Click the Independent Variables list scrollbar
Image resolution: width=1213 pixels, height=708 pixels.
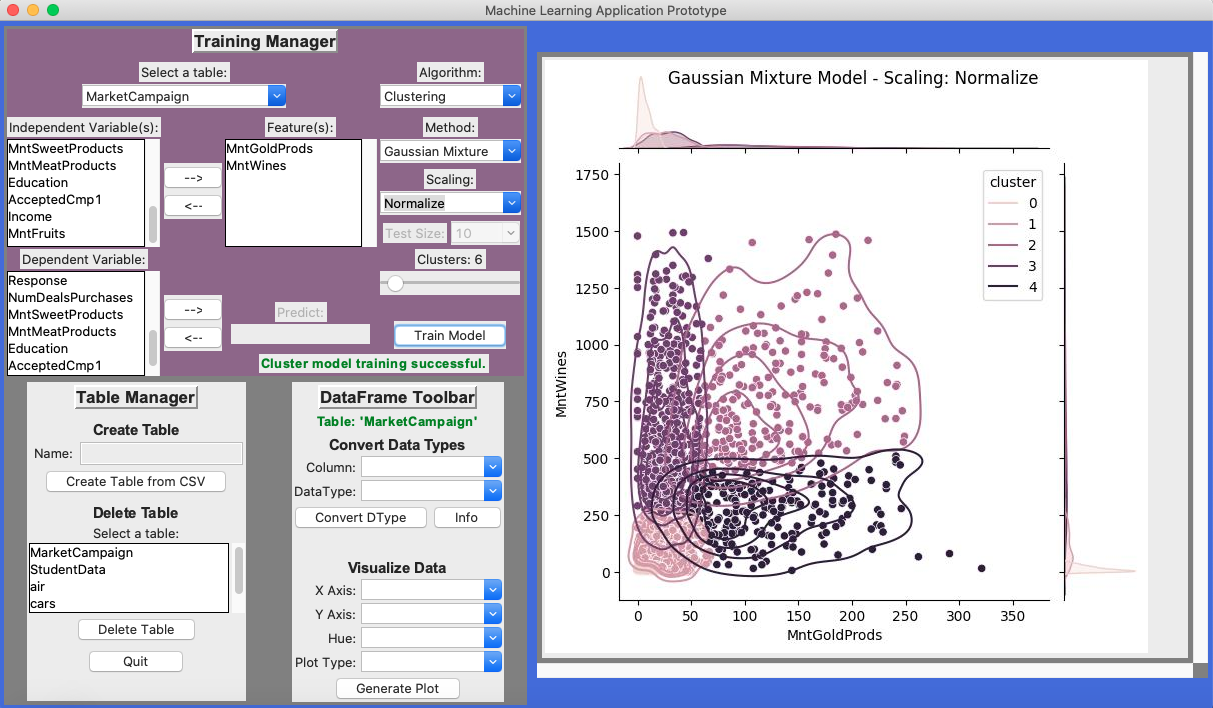coord(153,224)
